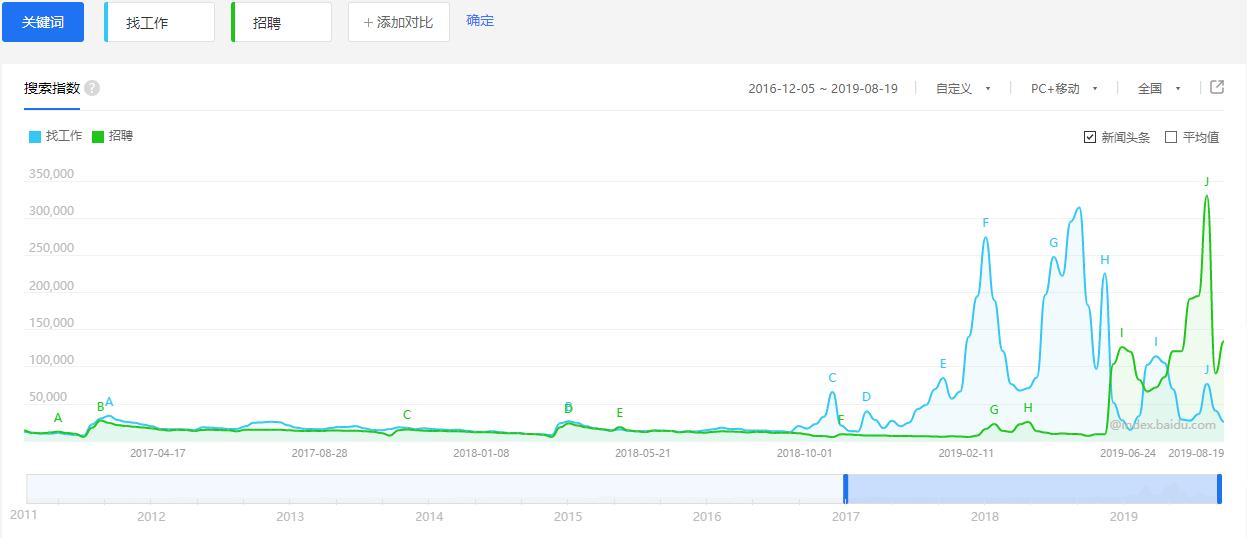This screenshot has width=1247, height=538.
Task: Click the export share icon at top right
Action: (x=1217, y=87)
